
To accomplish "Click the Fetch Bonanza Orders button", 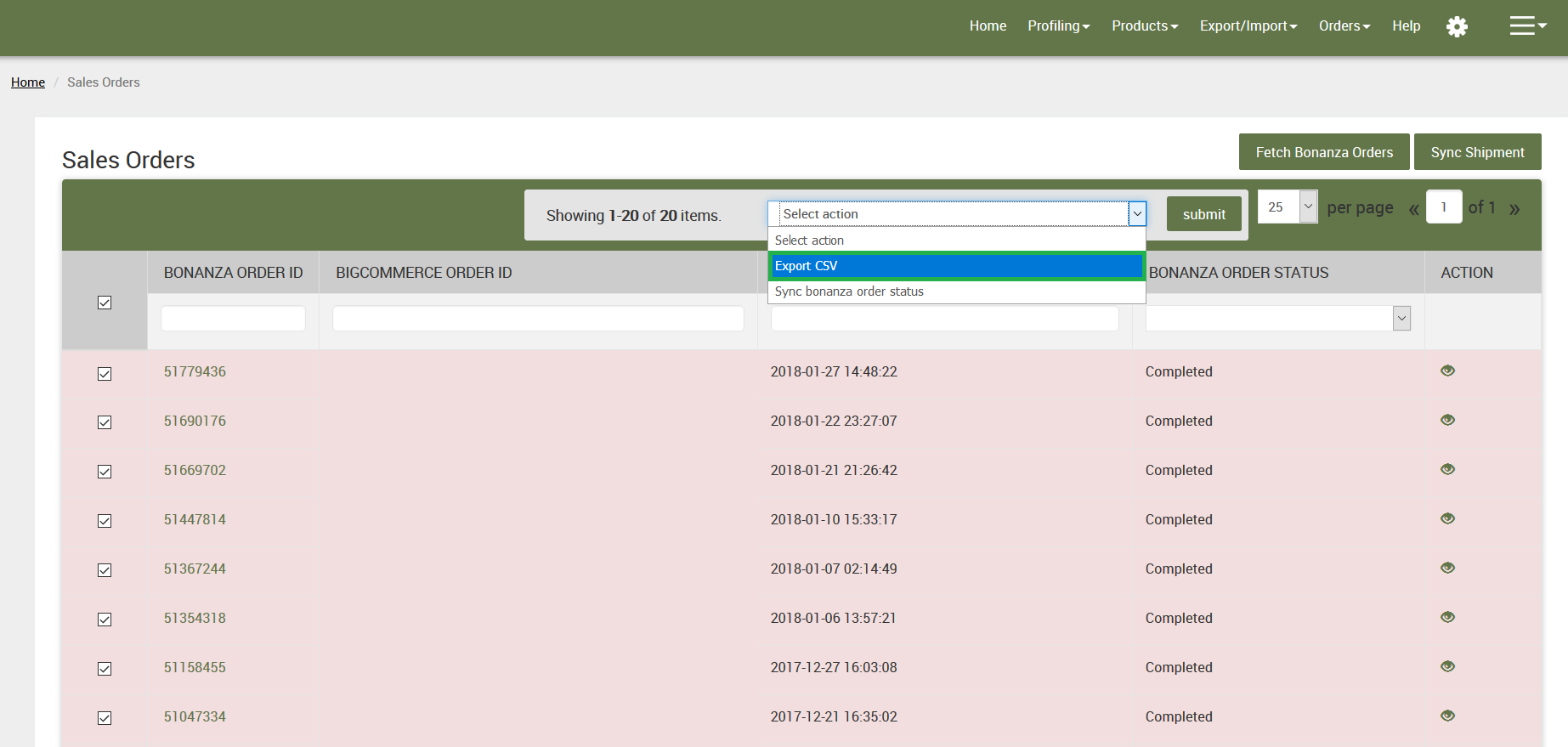I will point(1324,152).
